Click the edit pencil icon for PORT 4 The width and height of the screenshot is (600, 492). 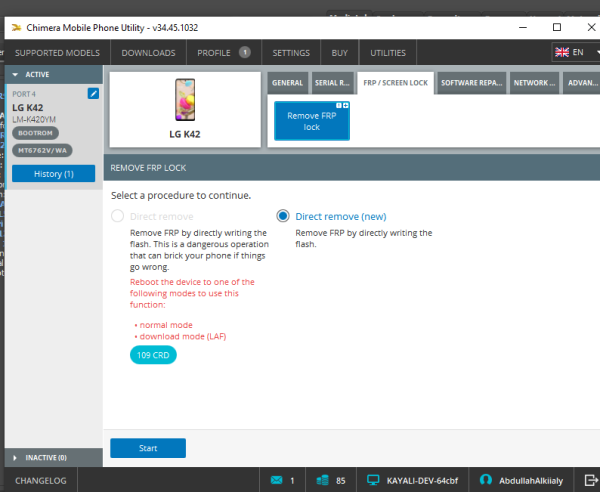coord(93,93)
